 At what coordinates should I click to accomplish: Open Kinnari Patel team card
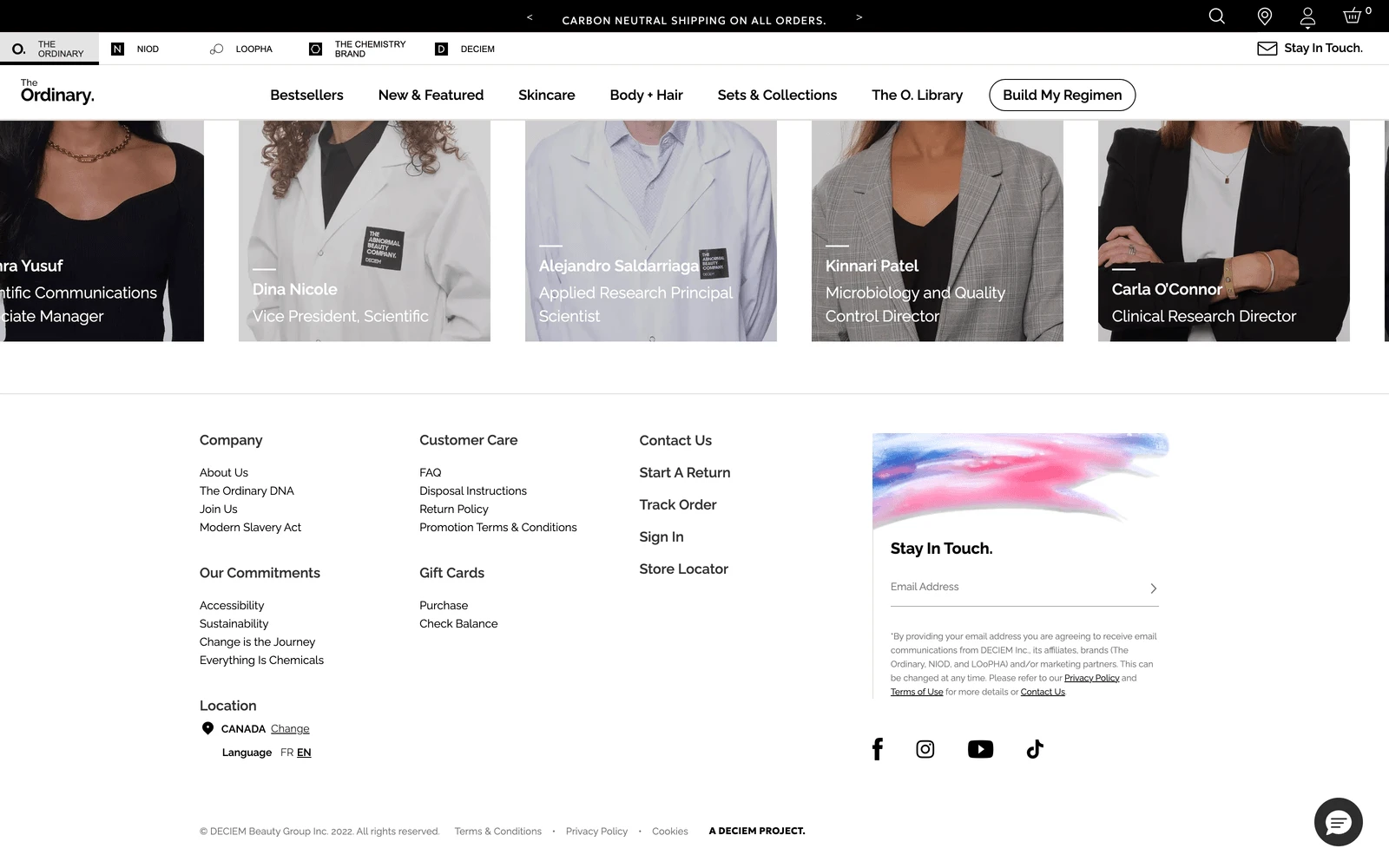938,231
